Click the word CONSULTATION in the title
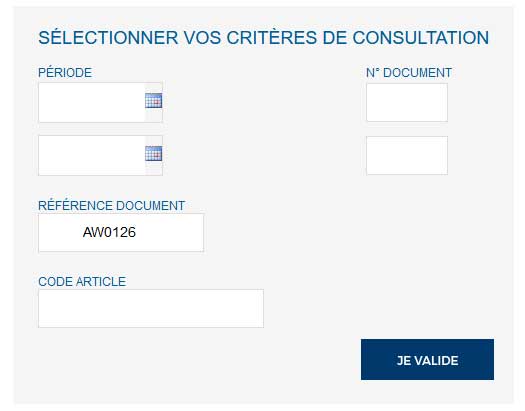 point(421,37)
